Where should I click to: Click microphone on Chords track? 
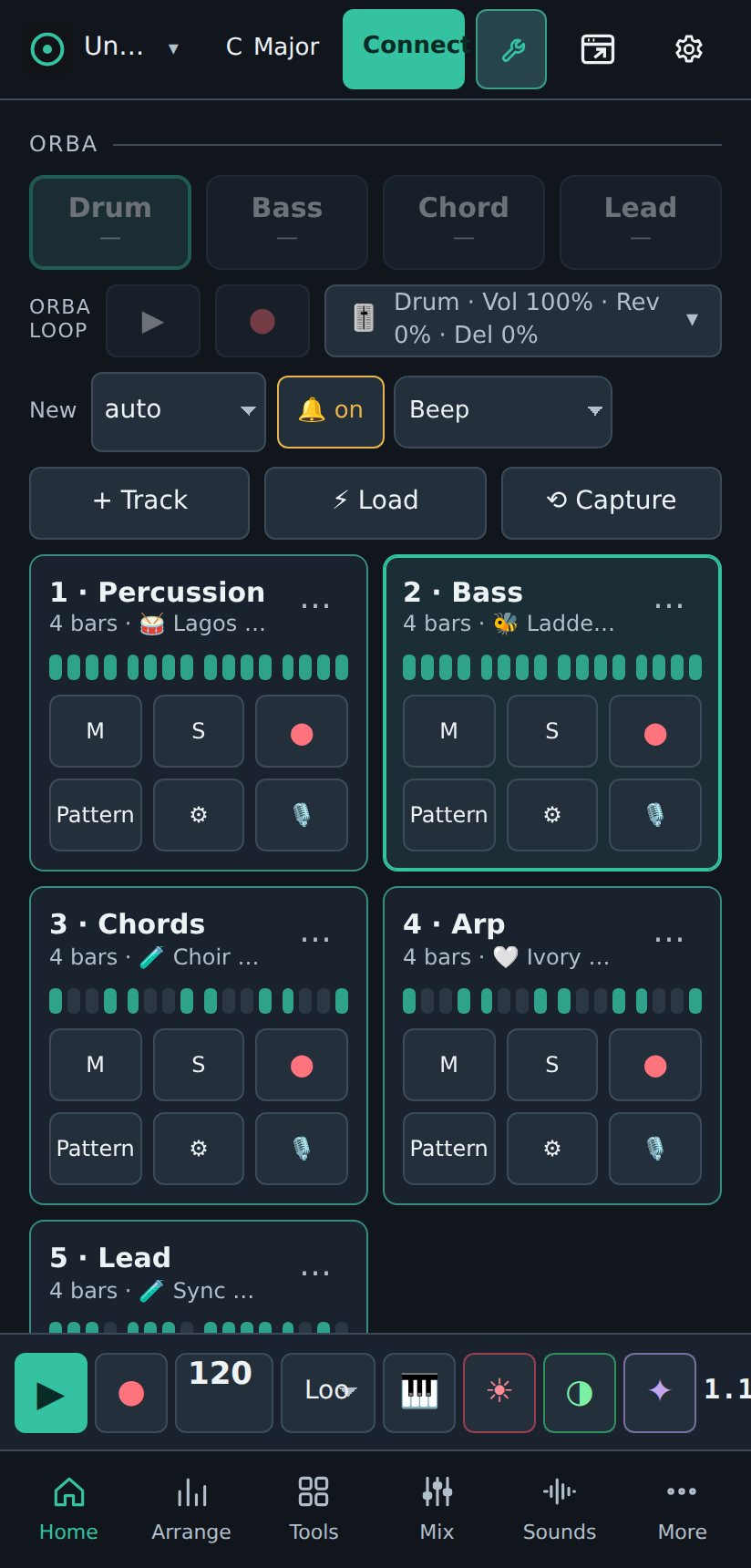[302, 1149]
